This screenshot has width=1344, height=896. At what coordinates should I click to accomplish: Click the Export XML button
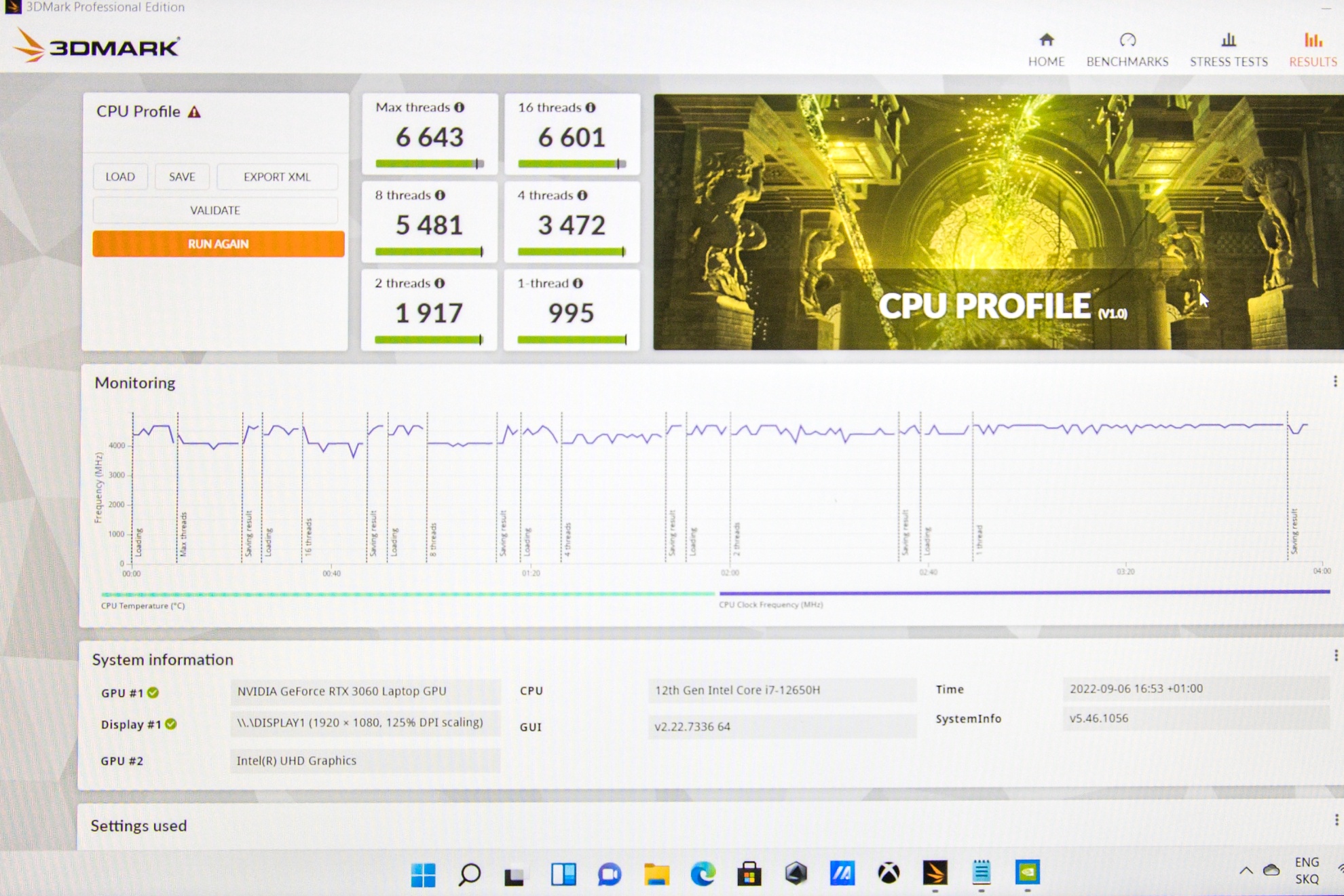pyautogui.click(x=277, y=176)
